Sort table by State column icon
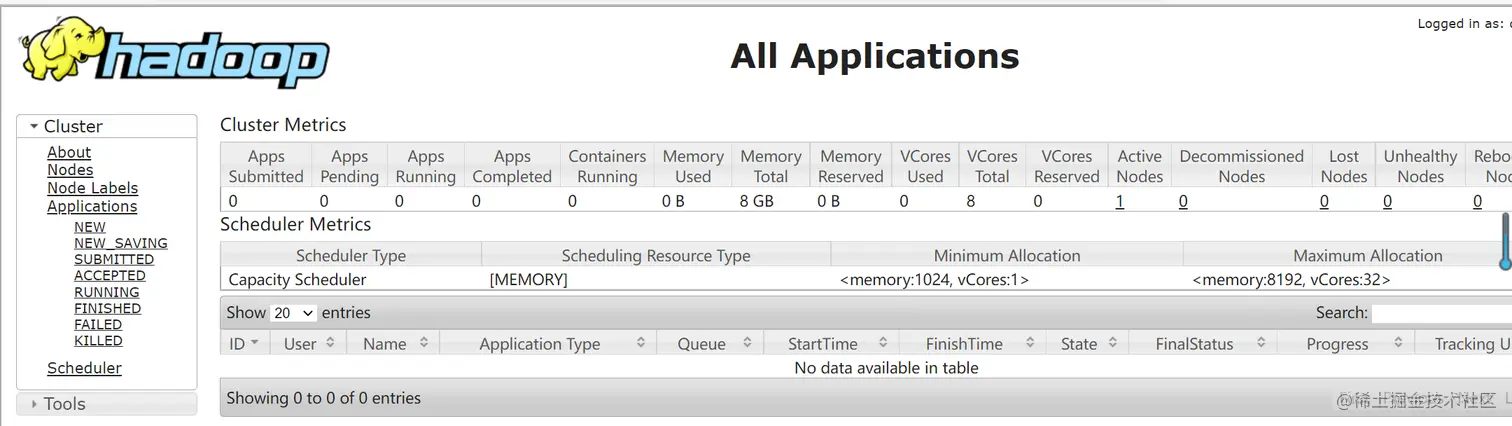The height and width of the screenshot is (426, 1512). click(x=1111, y=343)
